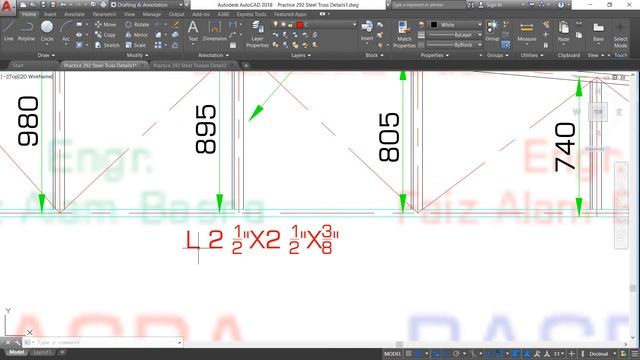Open the Insert ribbon tab
640x360 pixels.
click(50, 14)
